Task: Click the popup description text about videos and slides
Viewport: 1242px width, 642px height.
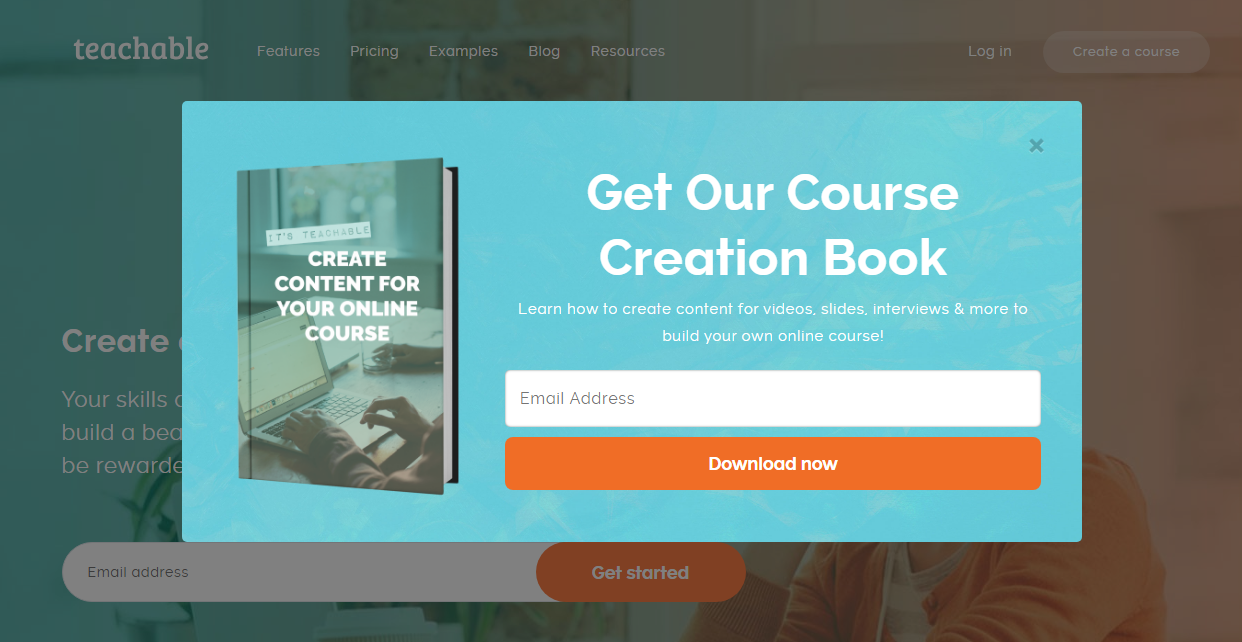Action: [772, 322]
